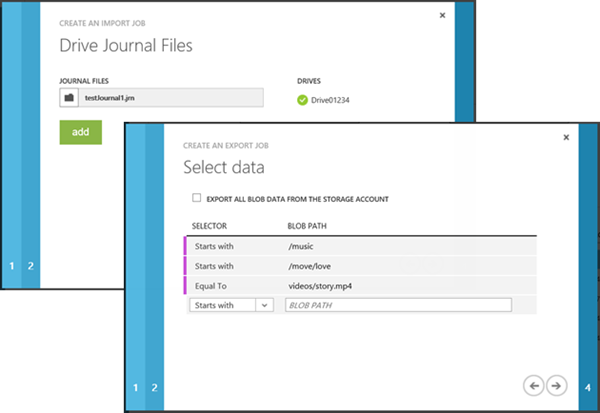Jump to step 4 in the export wizard

click(x=588, y=387)
